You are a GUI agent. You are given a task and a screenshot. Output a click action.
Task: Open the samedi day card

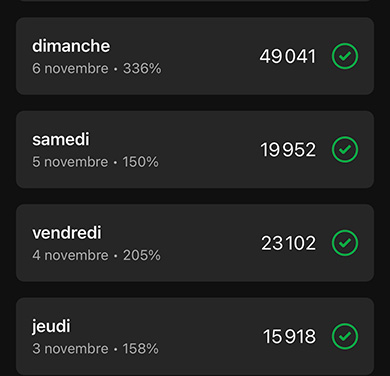[195, 149]
